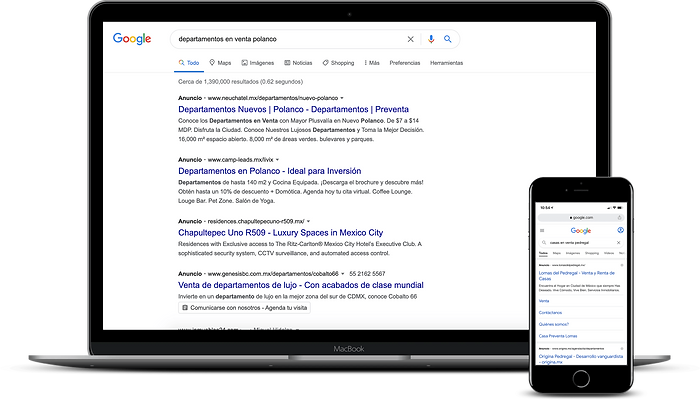
Task: Expand the Más menu
Action: pos(372,63)
